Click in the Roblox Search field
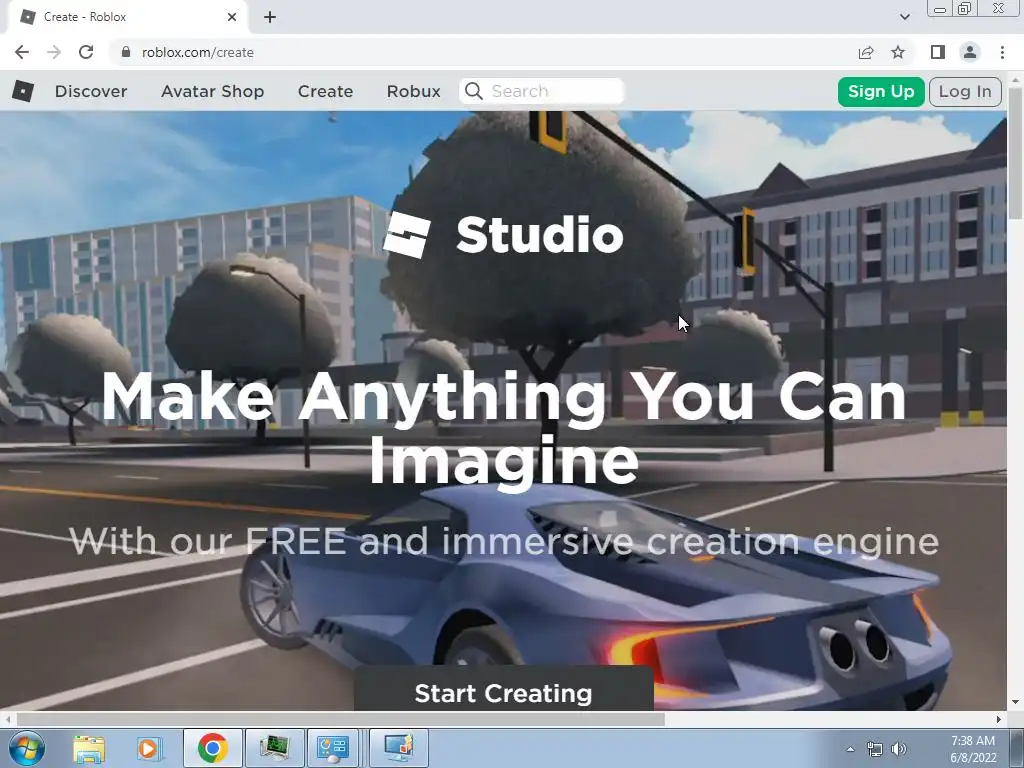Viewport: 1024px width, 768px height. [x=542, y=91]
